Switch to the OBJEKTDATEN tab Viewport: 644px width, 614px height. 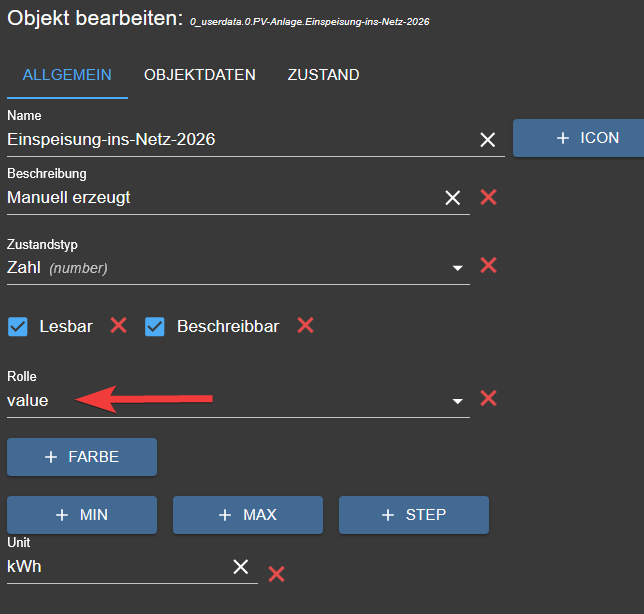pos(199,75)
